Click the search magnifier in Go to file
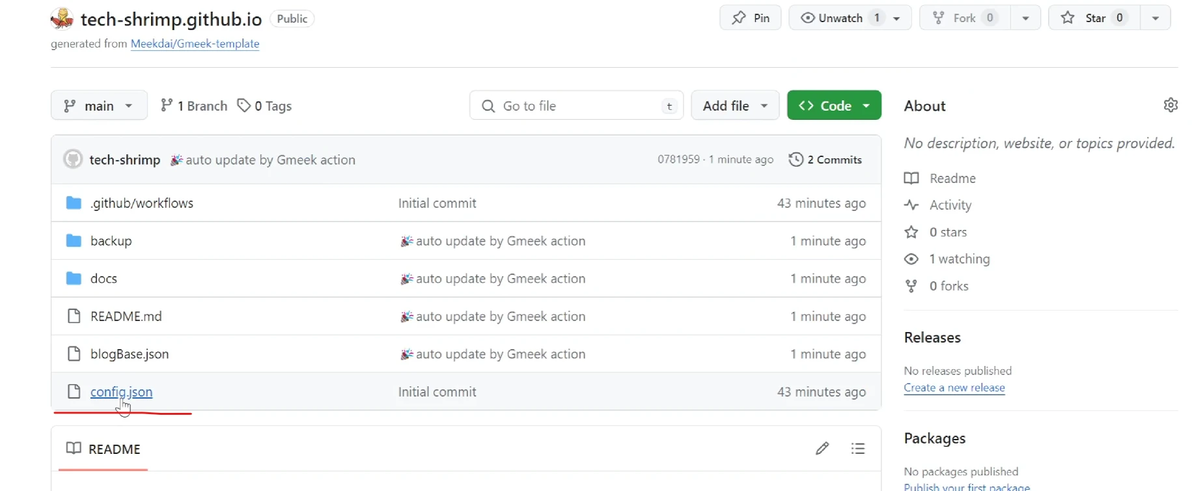Viewport: 1192px width, 491px height. (488, 106)
